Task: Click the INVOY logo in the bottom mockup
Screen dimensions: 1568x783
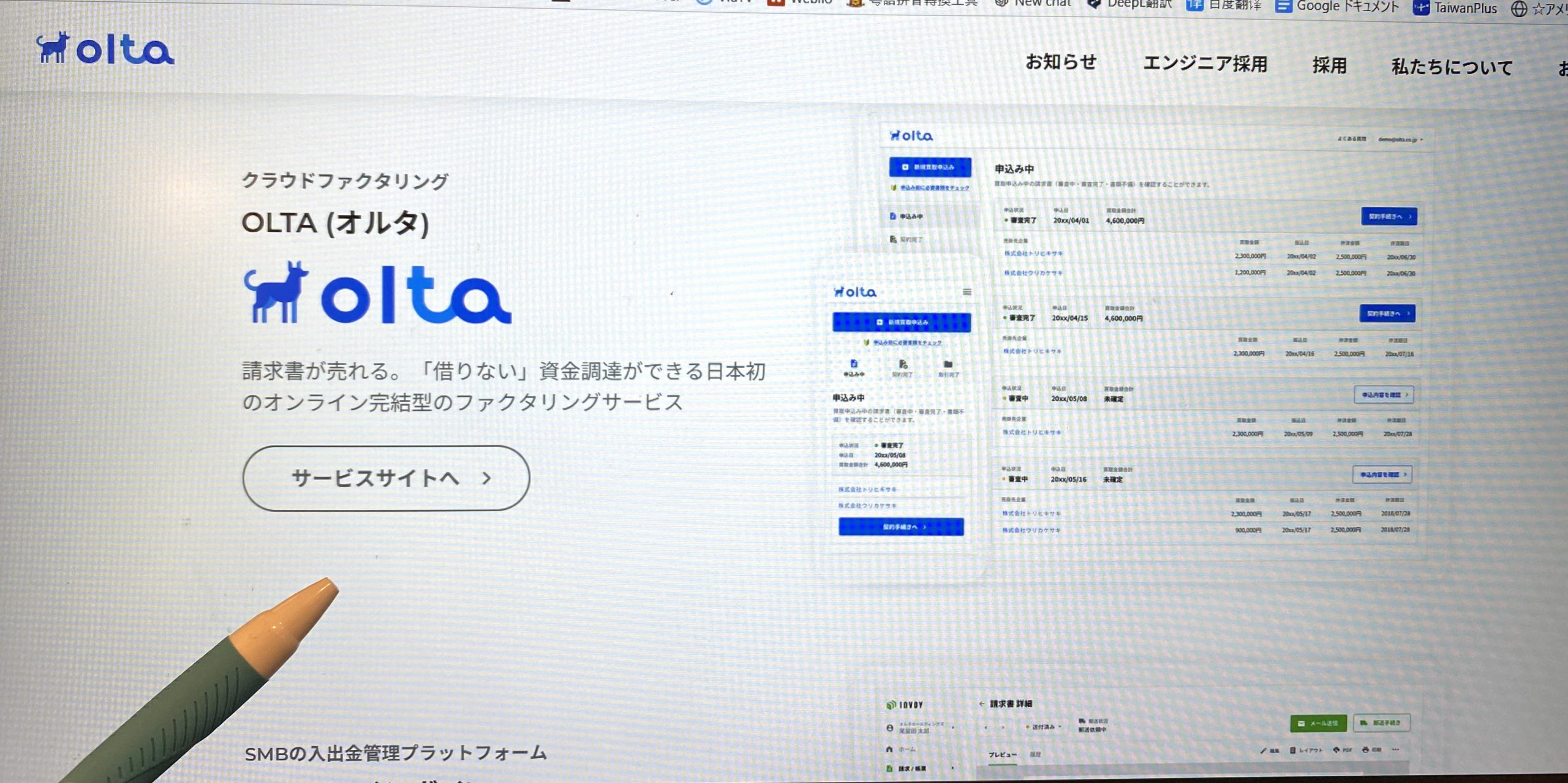Action: click(x=905, y=705)
